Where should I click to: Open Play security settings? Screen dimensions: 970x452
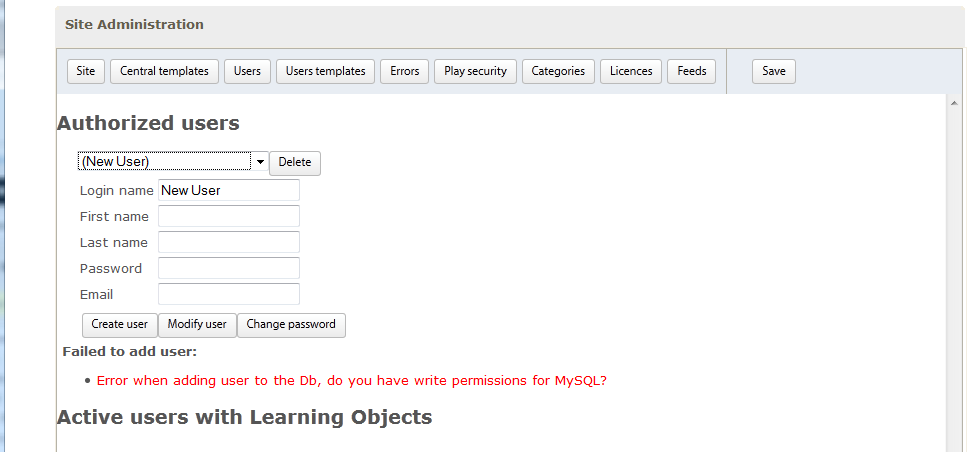coord(475,71)
